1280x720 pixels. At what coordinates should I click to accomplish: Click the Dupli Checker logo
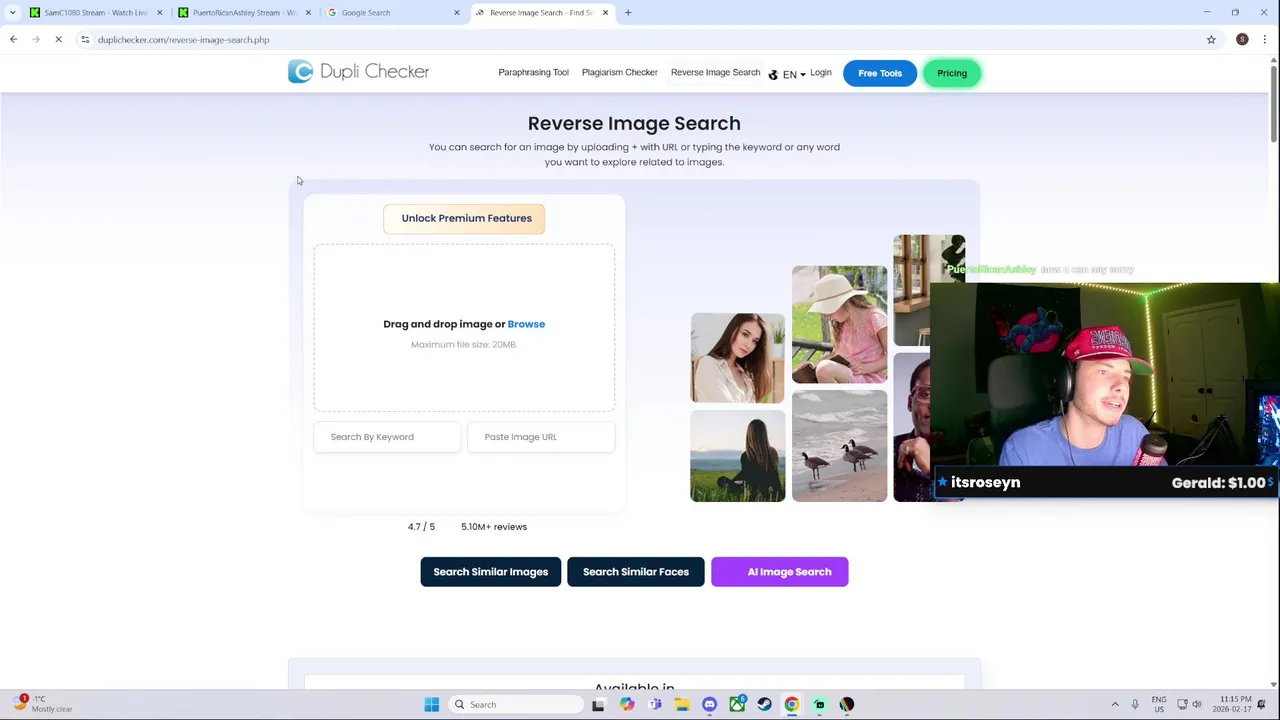click(358, 72)
